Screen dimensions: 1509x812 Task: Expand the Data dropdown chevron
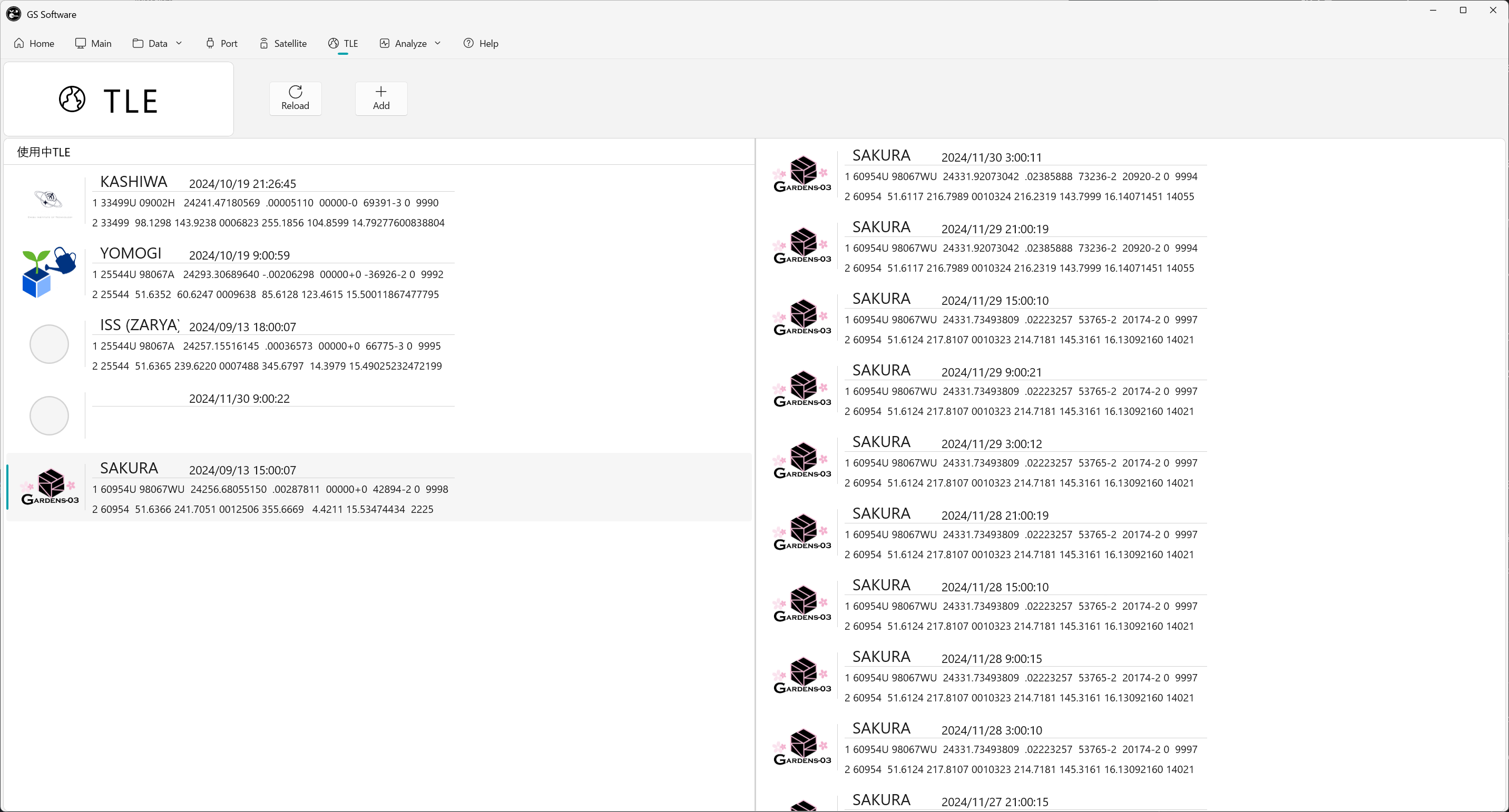(x=179, y=43)
